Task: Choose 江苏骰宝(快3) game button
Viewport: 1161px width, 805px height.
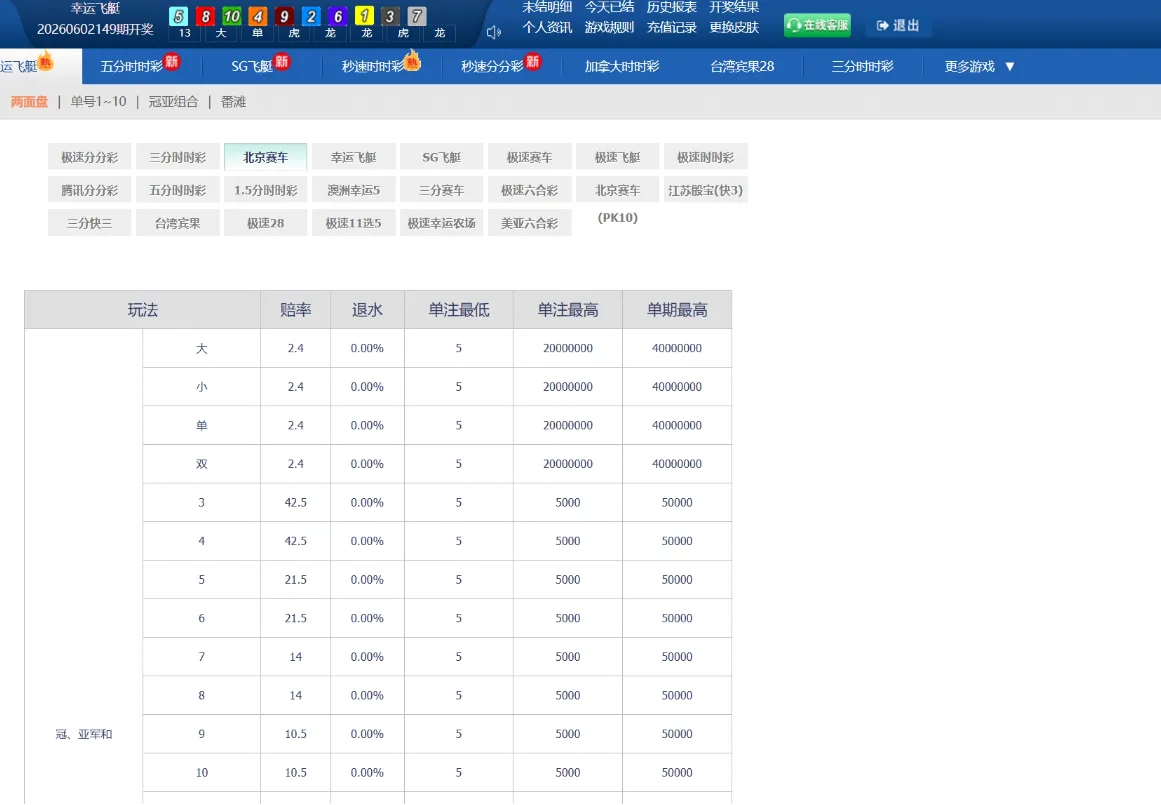Action: pyautogui.click(x=706, y=190)
